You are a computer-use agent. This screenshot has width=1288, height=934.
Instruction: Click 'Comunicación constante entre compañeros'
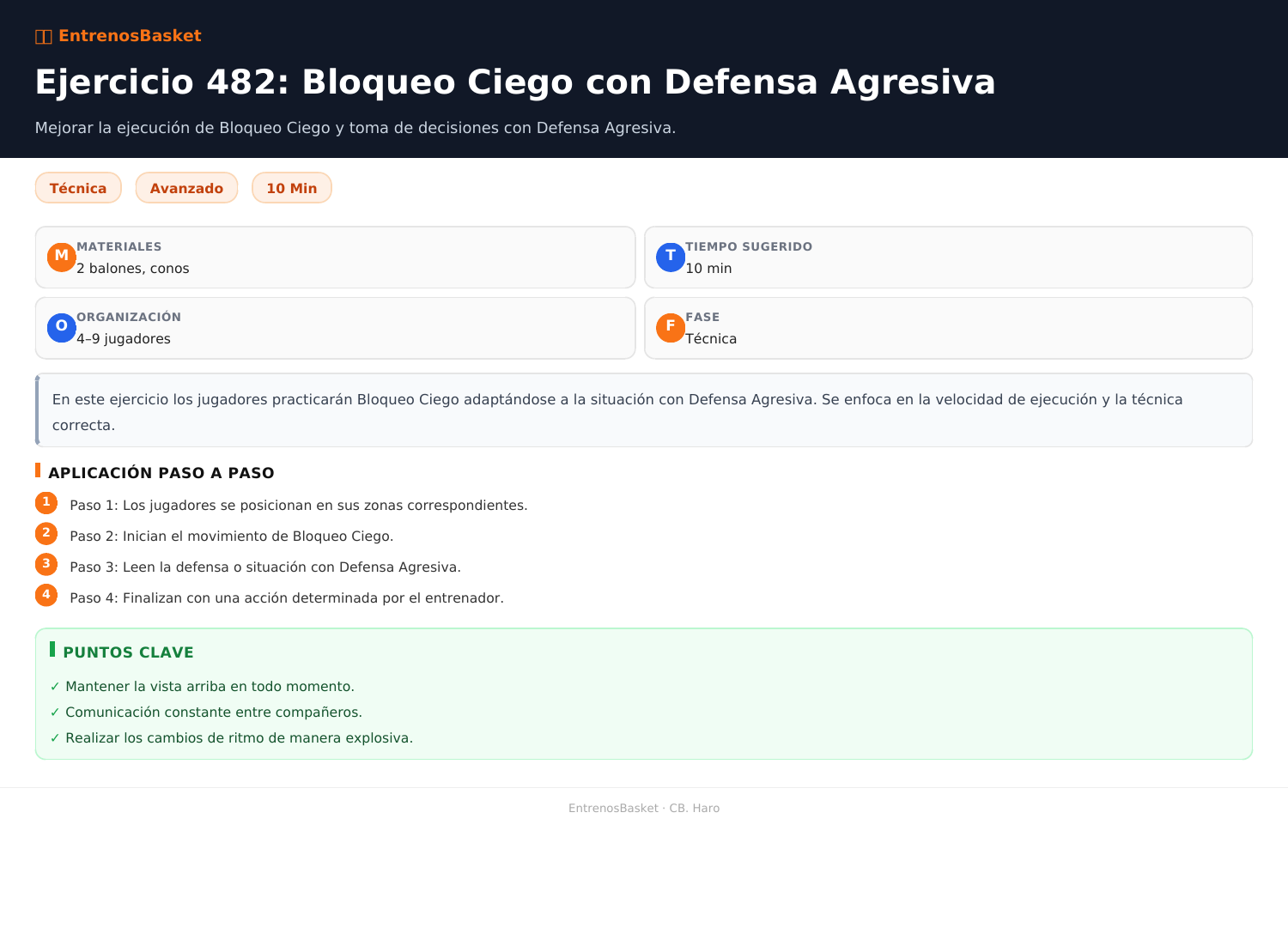pyautogui.click(x=214, y=713)
